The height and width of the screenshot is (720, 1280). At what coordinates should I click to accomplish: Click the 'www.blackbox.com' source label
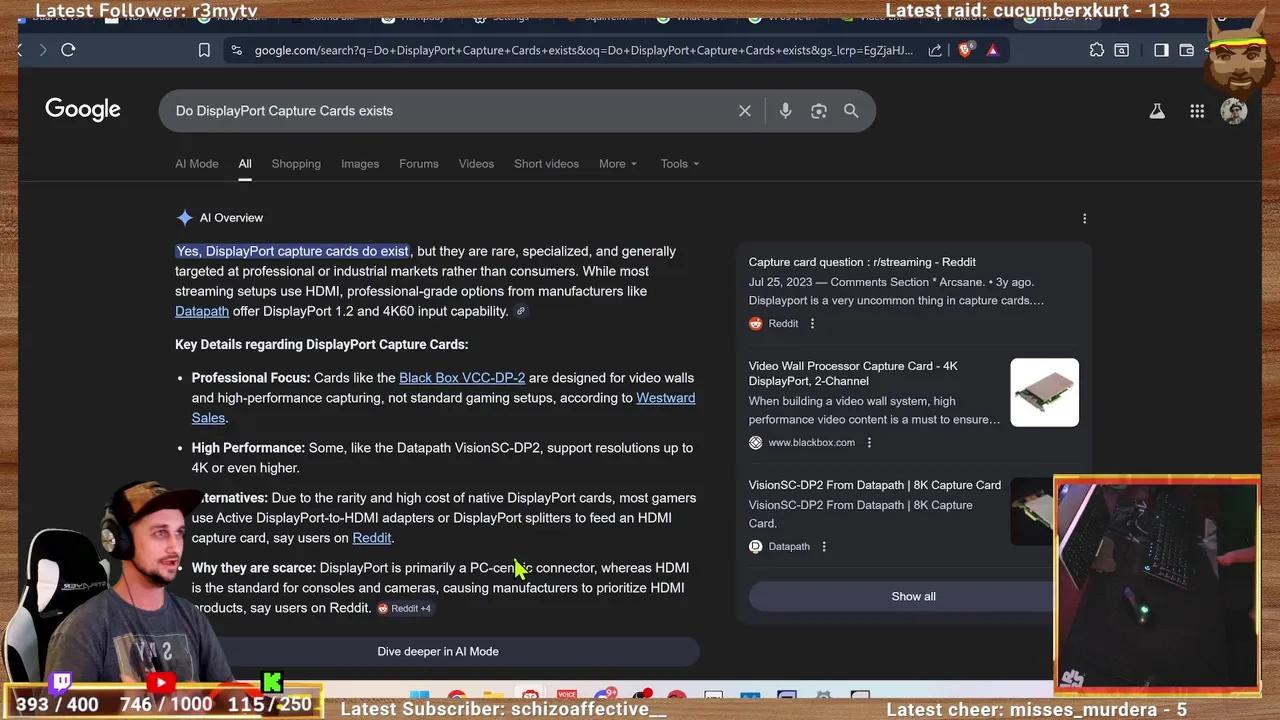[x=811, y=442]
